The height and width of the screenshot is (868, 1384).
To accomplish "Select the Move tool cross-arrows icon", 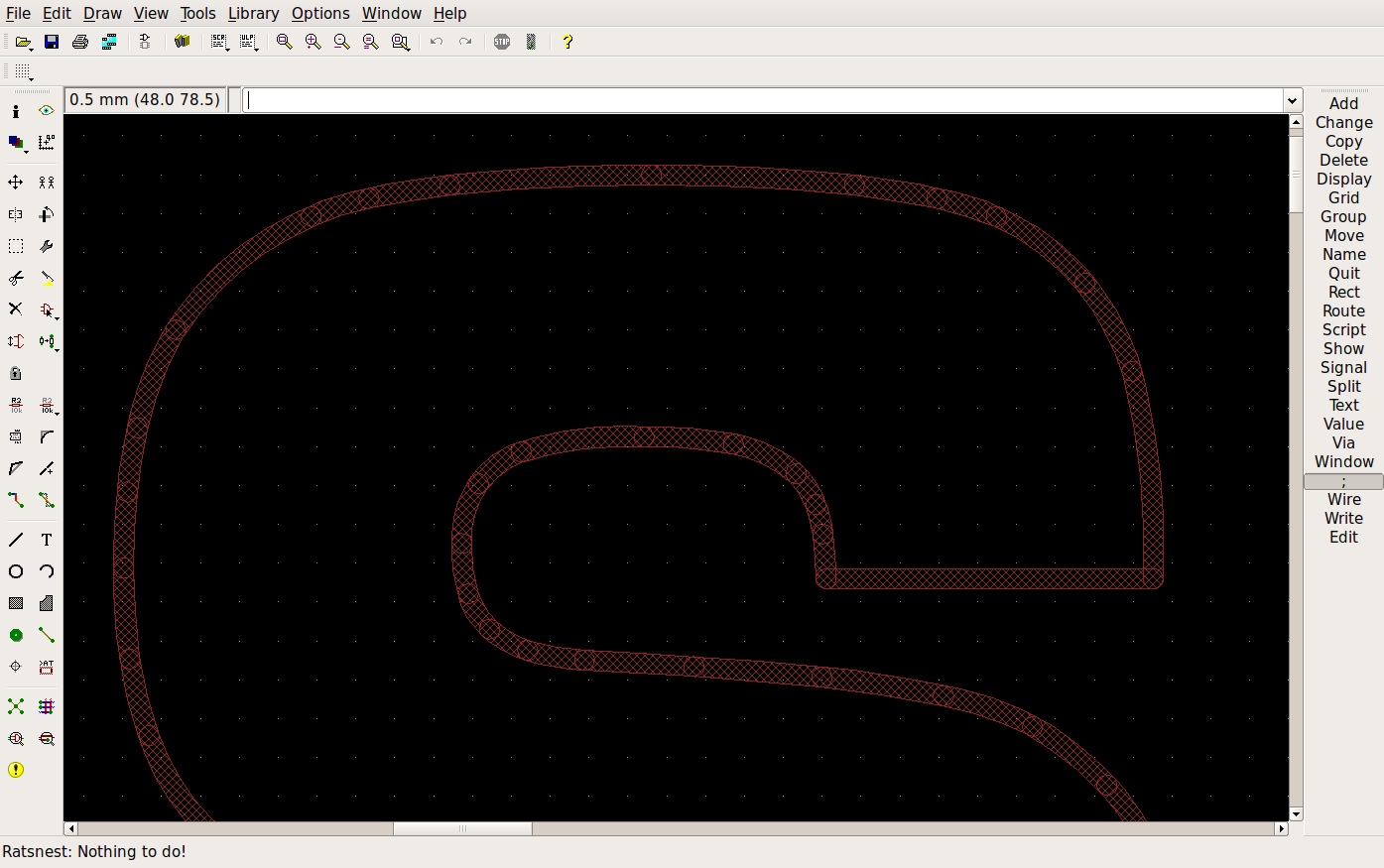I will (16, 183).
